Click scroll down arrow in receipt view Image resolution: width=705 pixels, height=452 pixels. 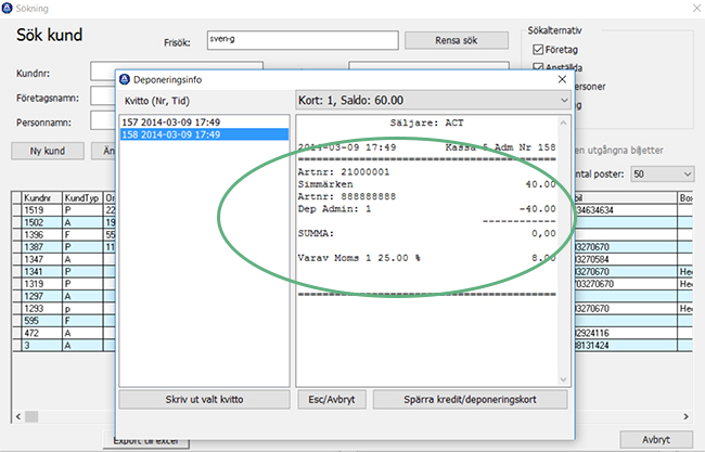pos(563,380)
